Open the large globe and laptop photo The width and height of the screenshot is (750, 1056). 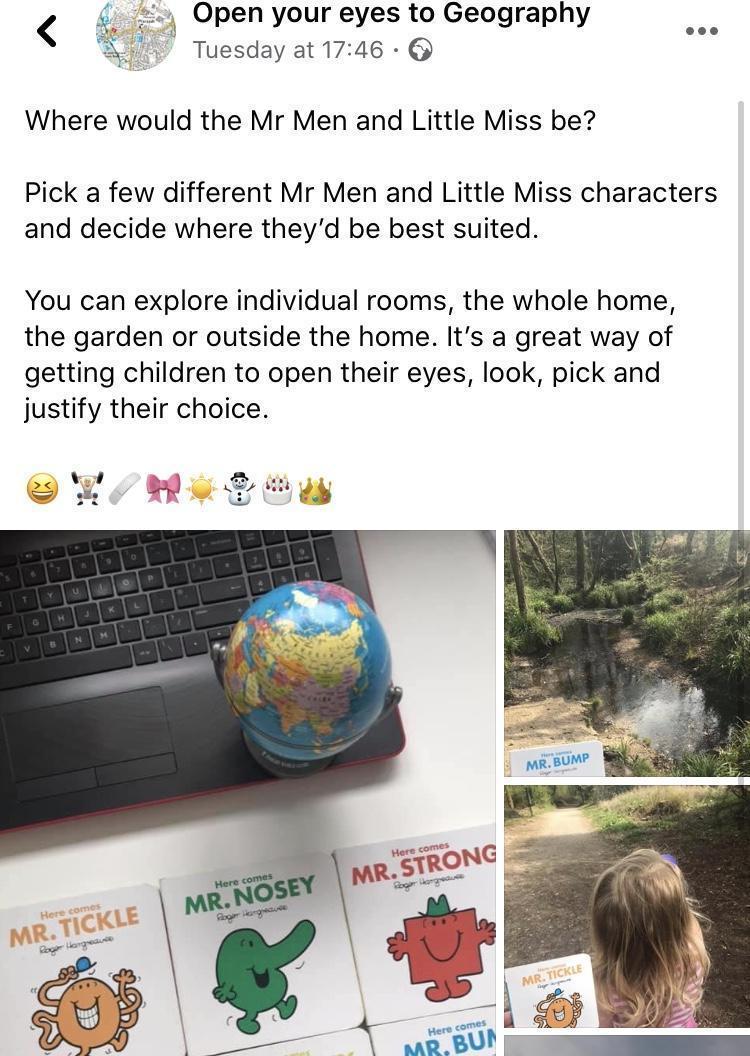click(248, 793)
